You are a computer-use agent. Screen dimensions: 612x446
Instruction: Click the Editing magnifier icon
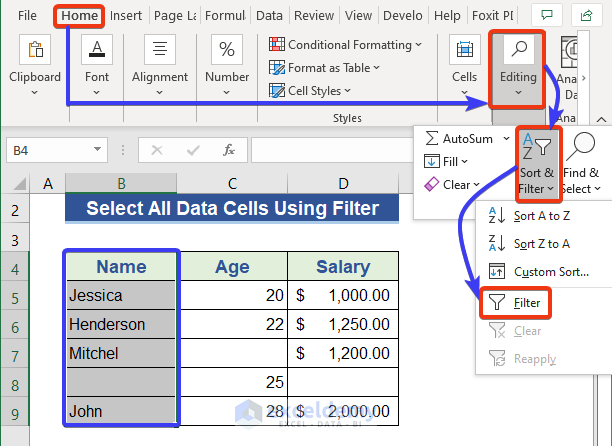pos(519,50)
